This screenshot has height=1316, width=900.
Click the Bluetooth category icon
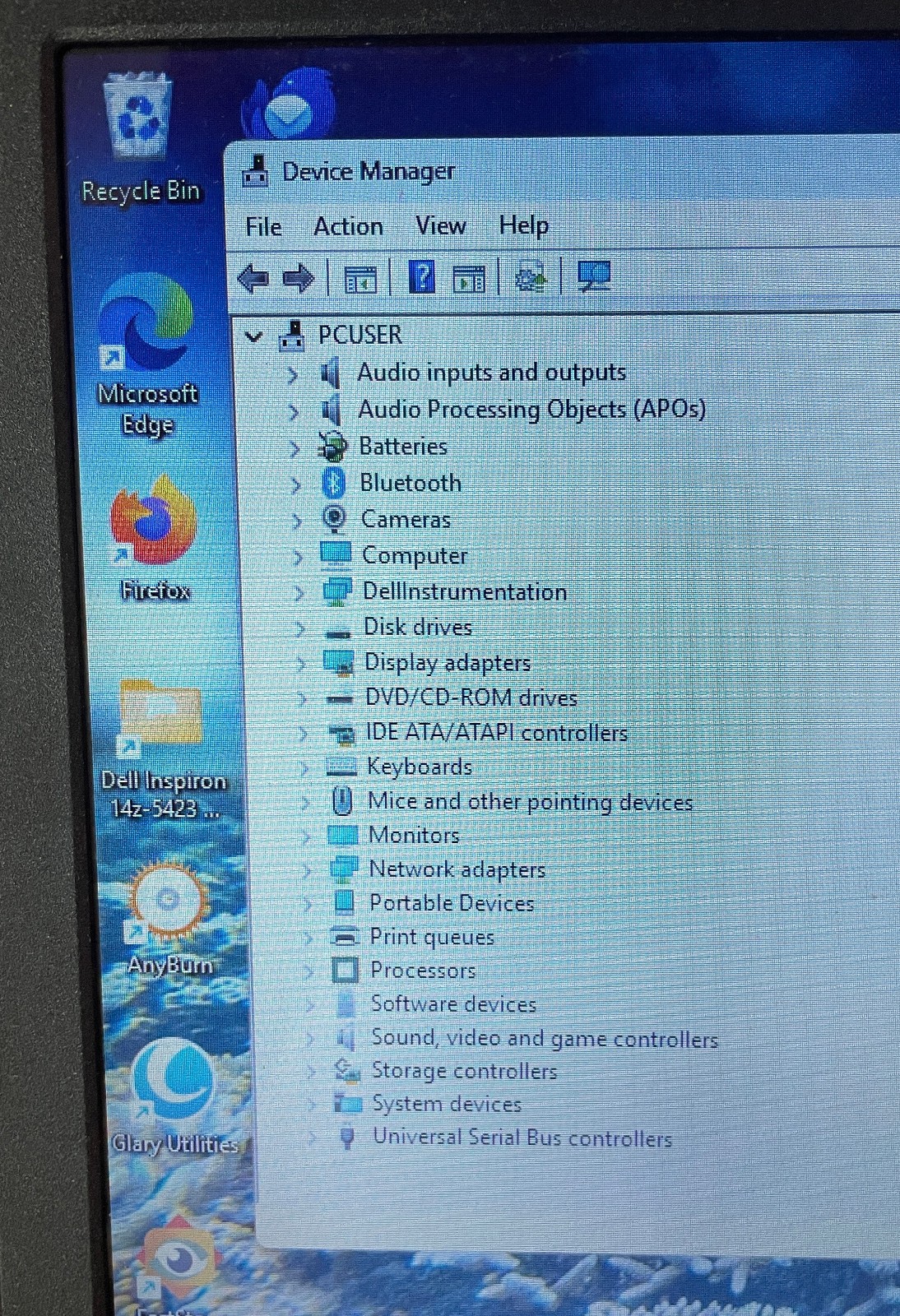(x=333, y=483)
